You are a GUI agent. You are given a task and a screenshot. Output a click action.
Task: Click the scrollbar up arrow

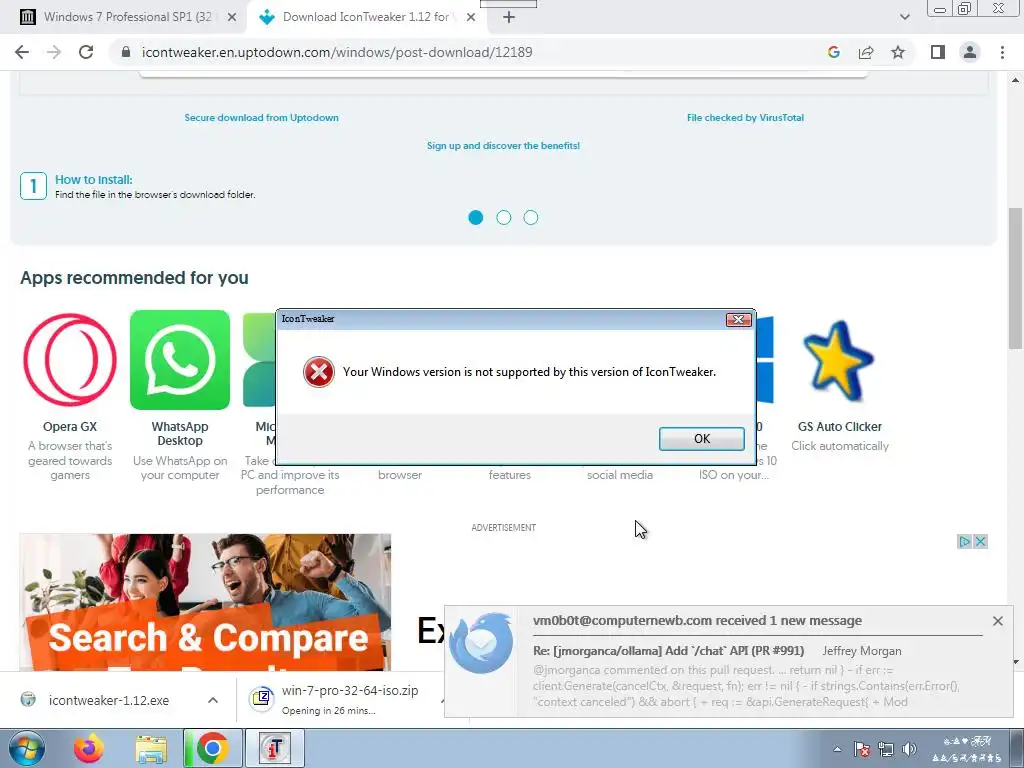pyautogui.click(x=1016, y=80)
